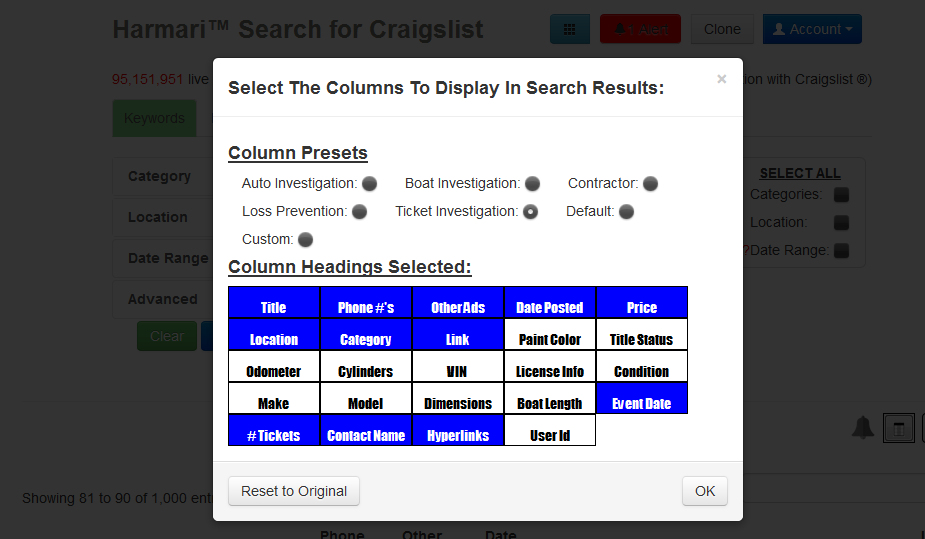Viewport: 925px width, 539px height.
Task: Toggle the Phone #'s column heading
Action: [366, 303]
